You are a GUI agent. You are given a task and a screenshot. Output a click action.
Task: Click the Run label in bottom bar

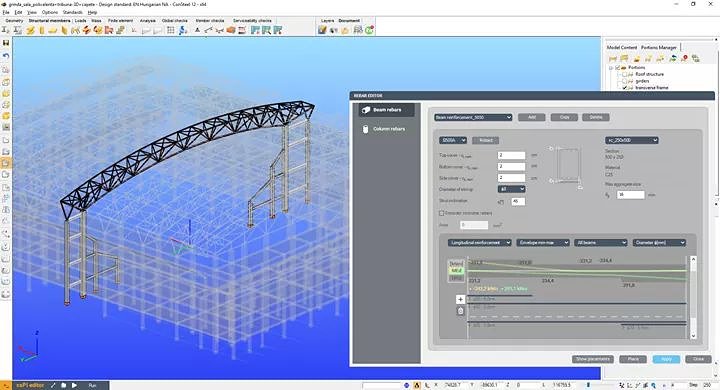pyautogui.click(x=92, y=385)
